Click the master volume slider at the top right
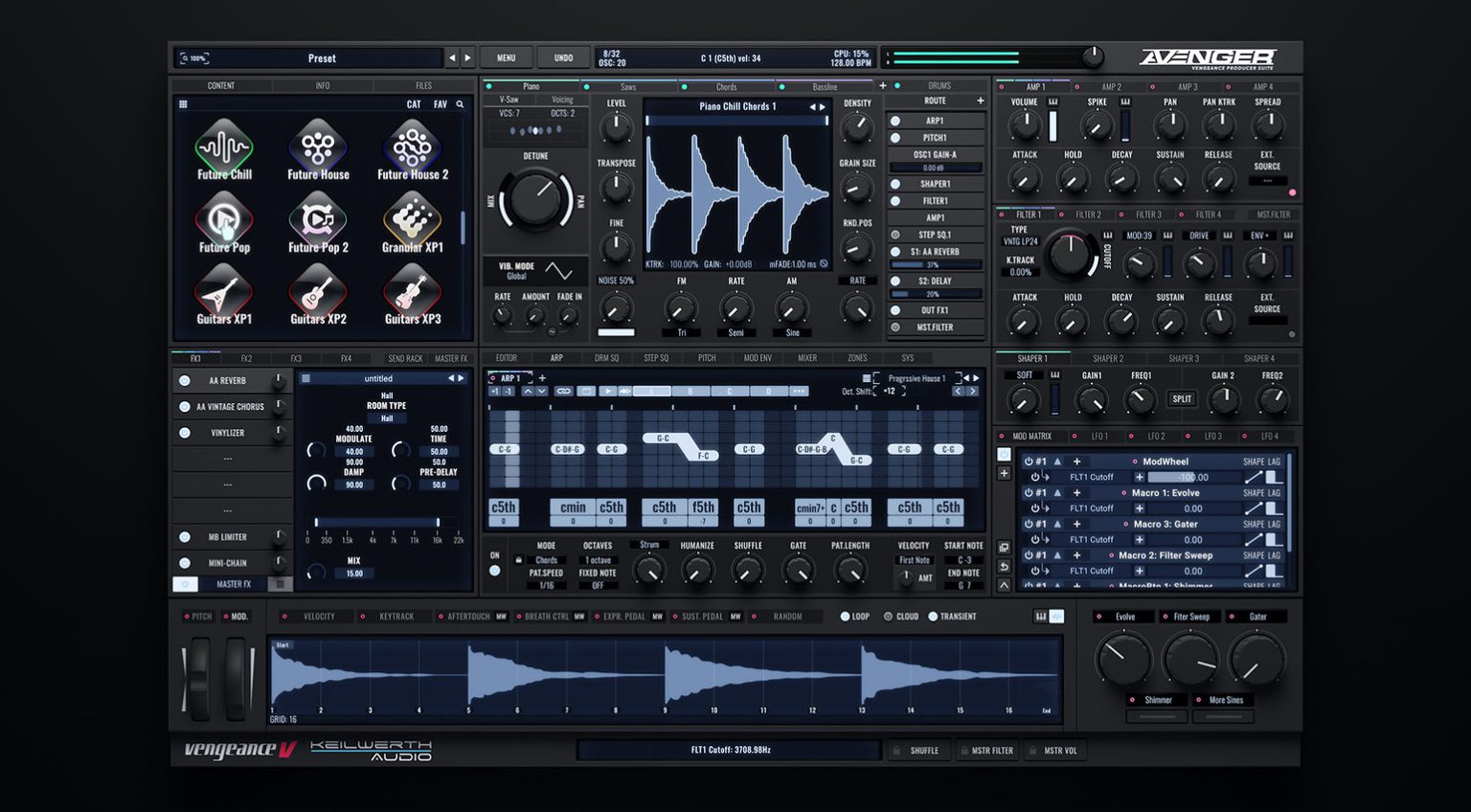The height and width of the screenshot is (812, 1471). 1092,56
